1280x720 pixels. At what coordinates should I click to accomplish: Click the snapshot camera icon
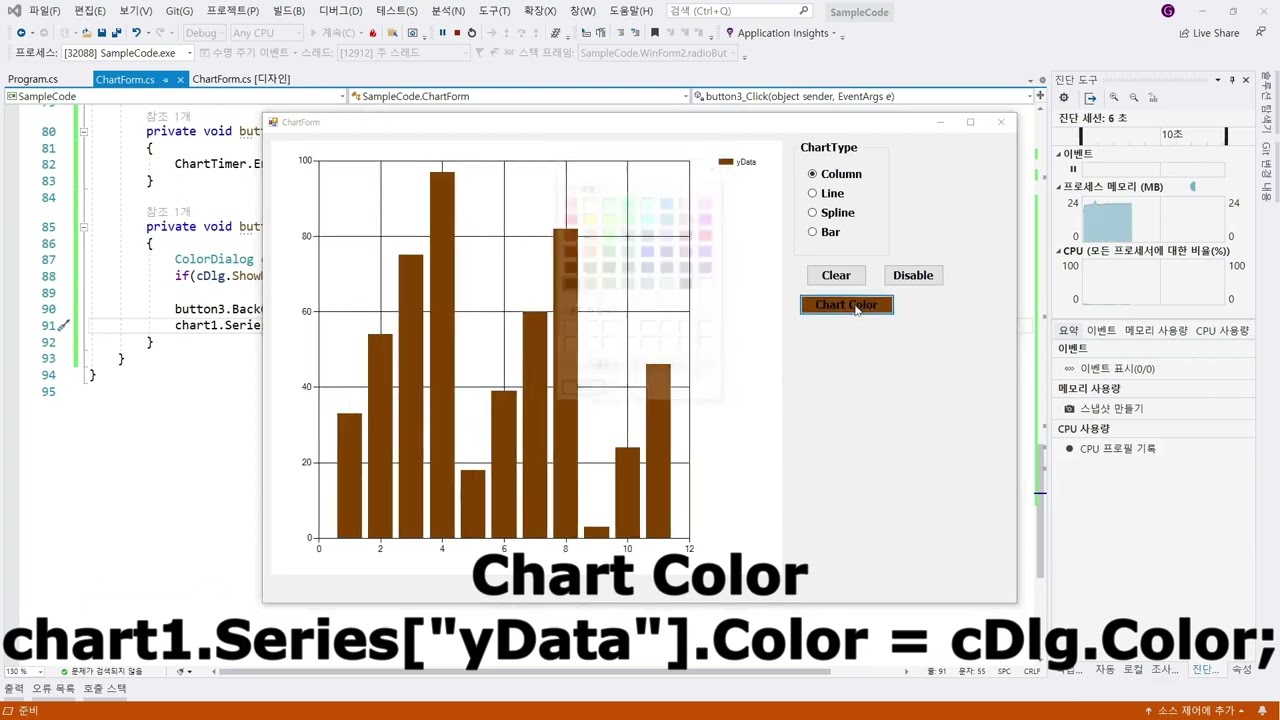(x=1069, y=409)
